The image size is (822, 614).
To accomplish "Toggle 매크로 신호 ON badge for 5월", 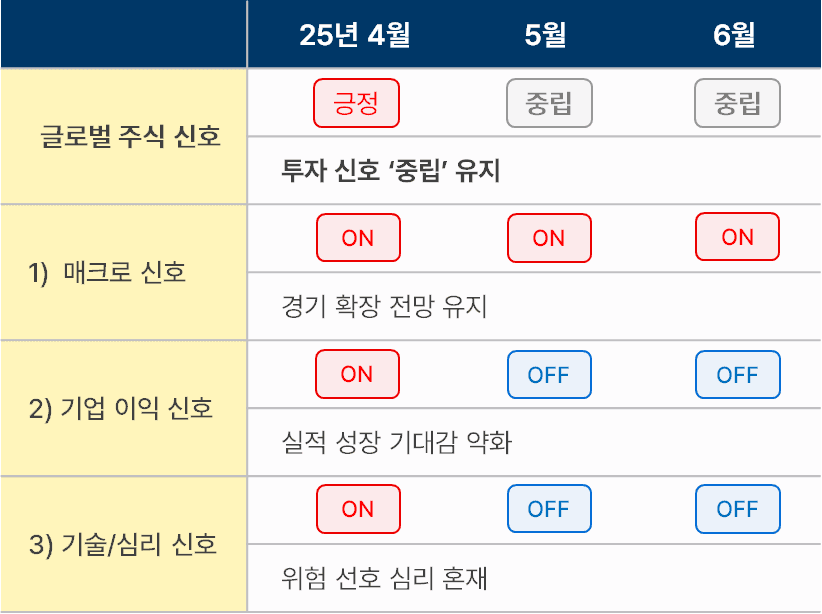I will (x=549, y=238).
